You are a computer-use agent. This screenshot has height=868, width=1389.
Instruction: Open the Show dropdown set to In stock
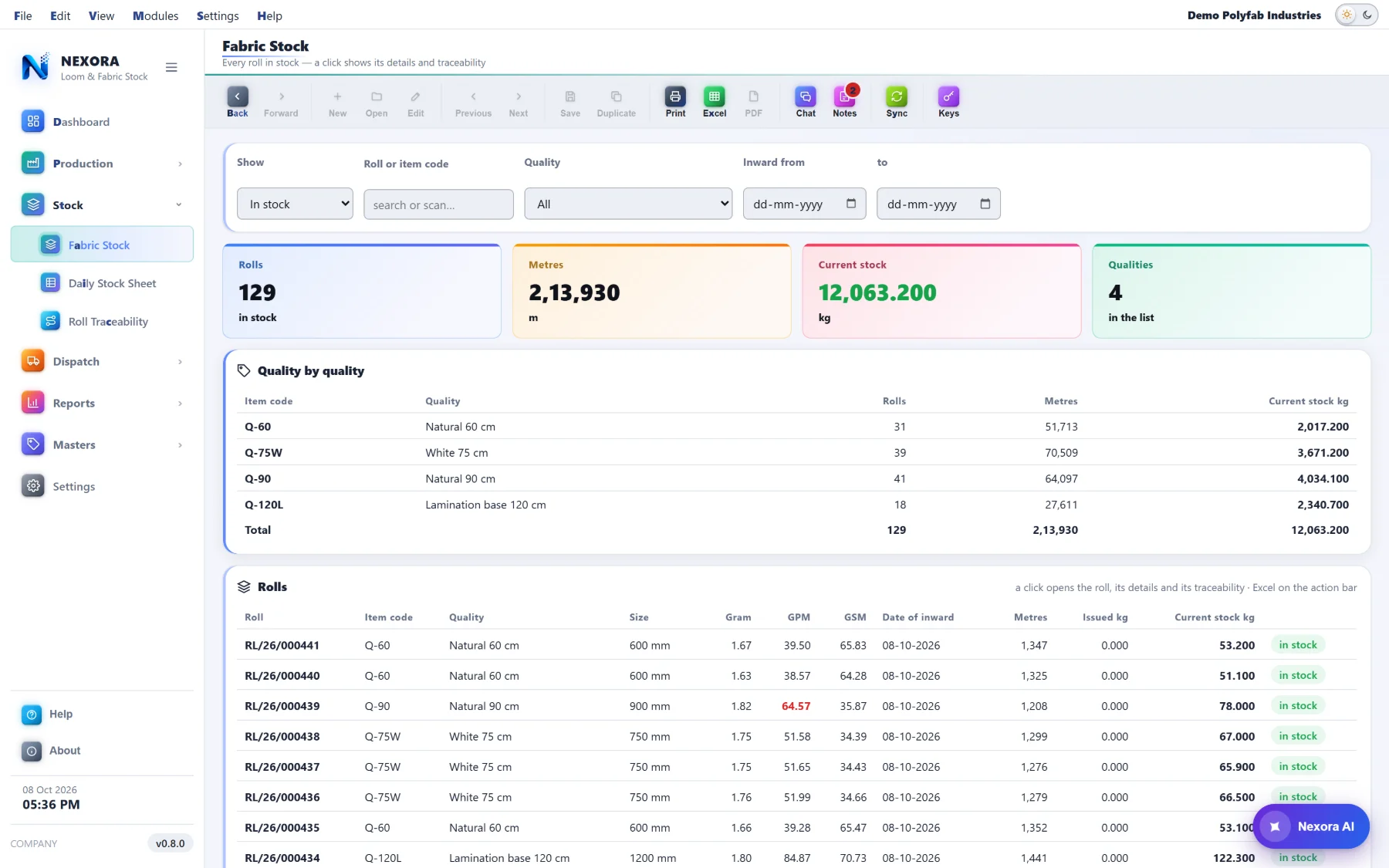(x=295, y=204)
